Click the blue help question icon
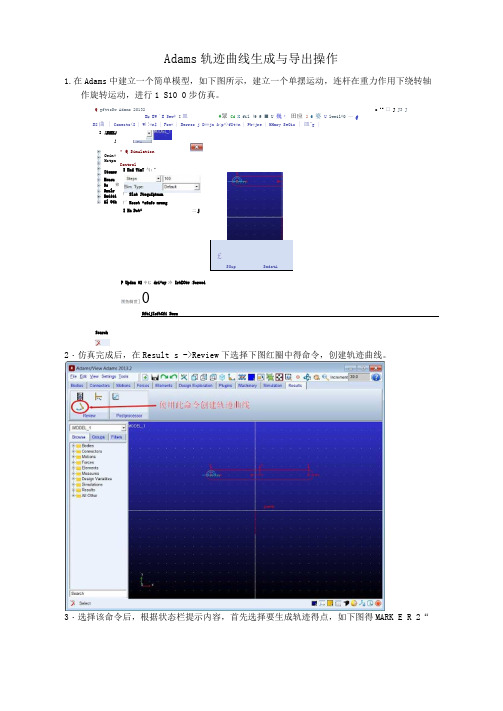503x711 pixels. 376,377
